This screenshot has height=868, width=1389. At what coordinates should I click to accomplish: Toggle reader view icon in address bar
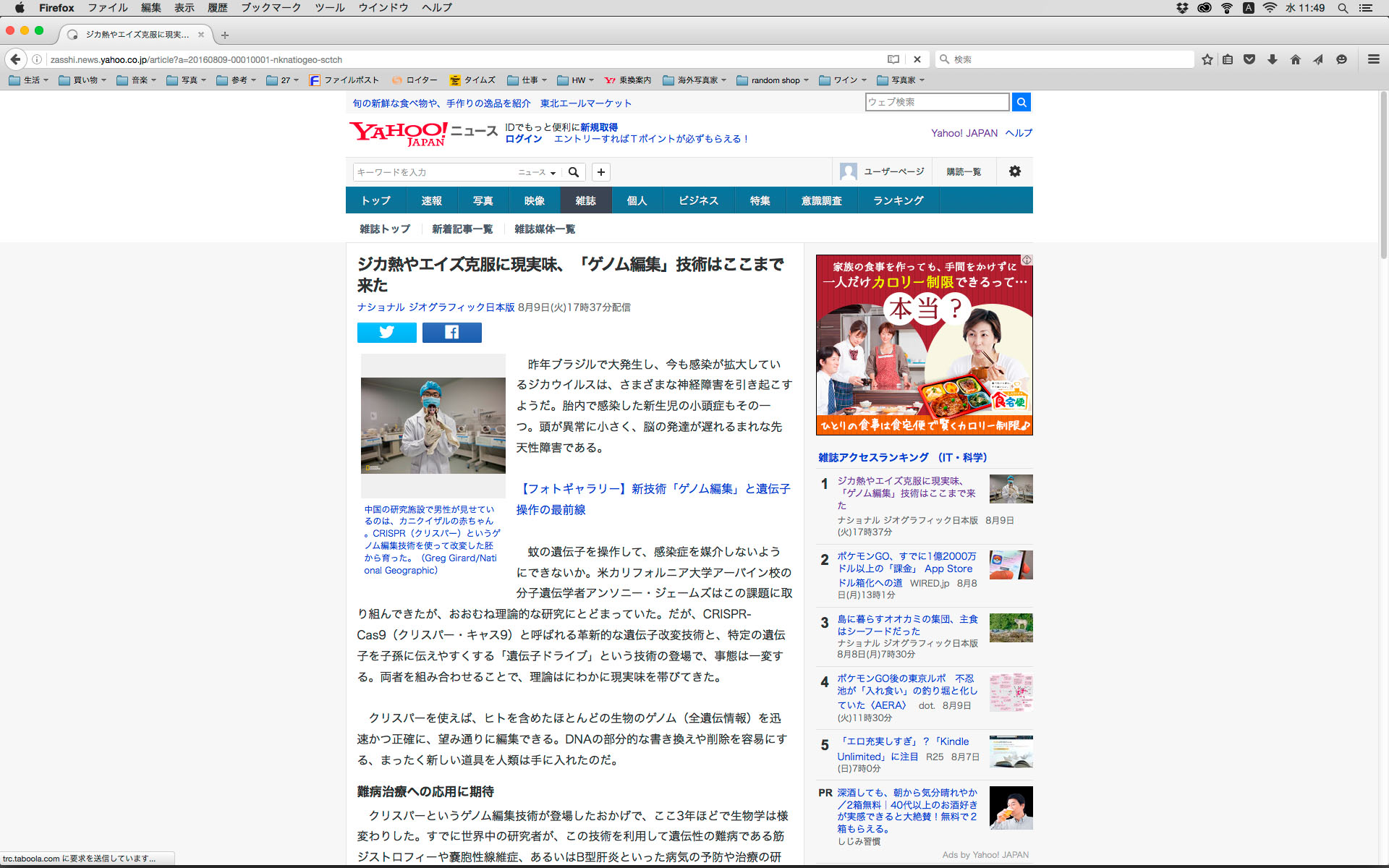(x=893, y=59)
